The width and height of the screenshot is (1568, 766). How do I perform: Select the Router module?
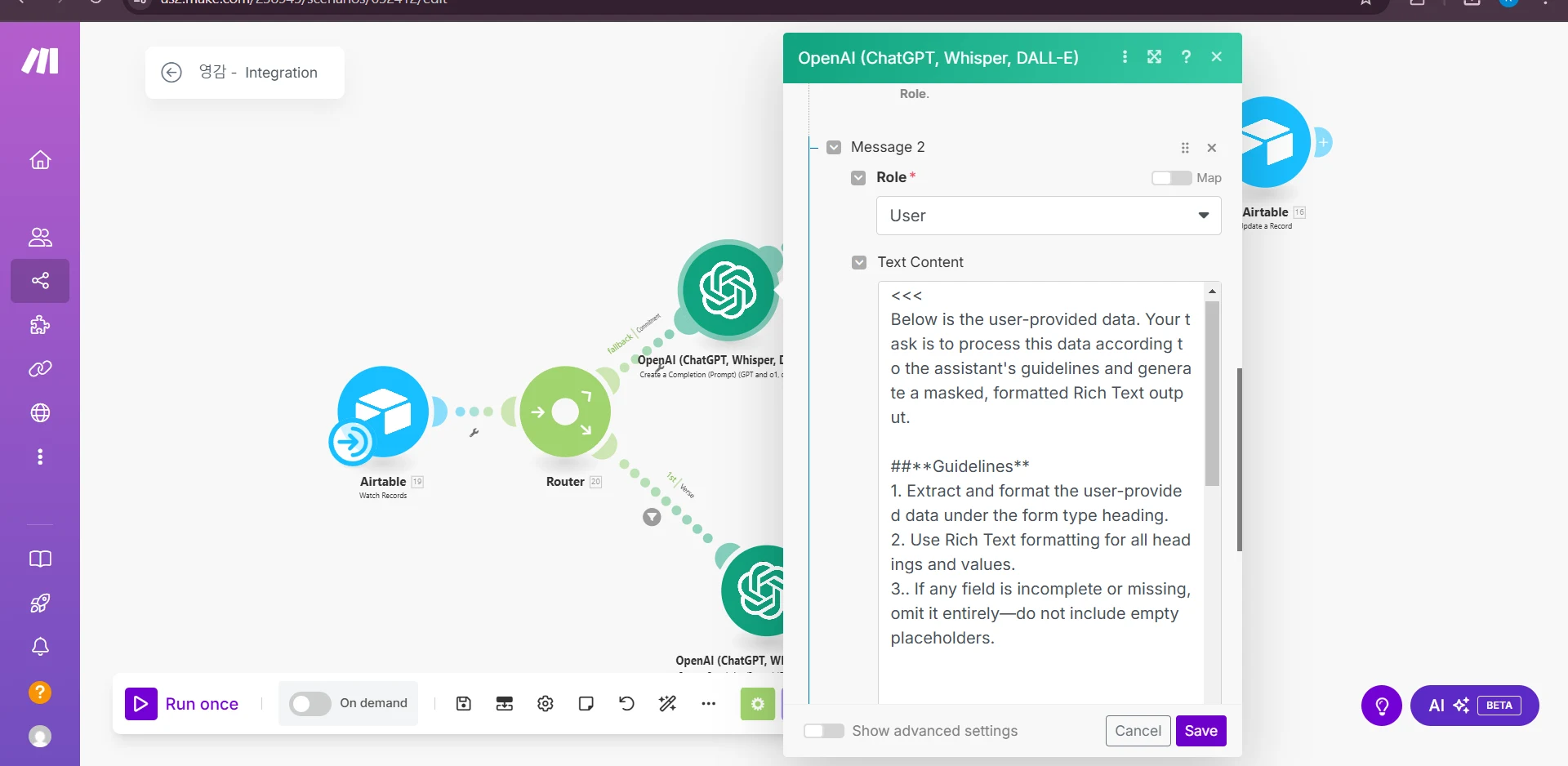point(565,412)
